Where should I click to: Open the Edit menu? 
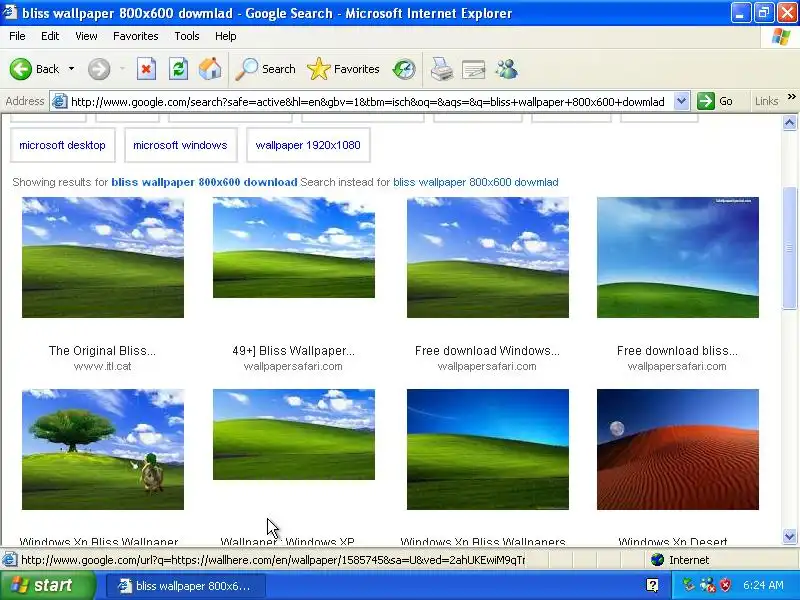50,36
